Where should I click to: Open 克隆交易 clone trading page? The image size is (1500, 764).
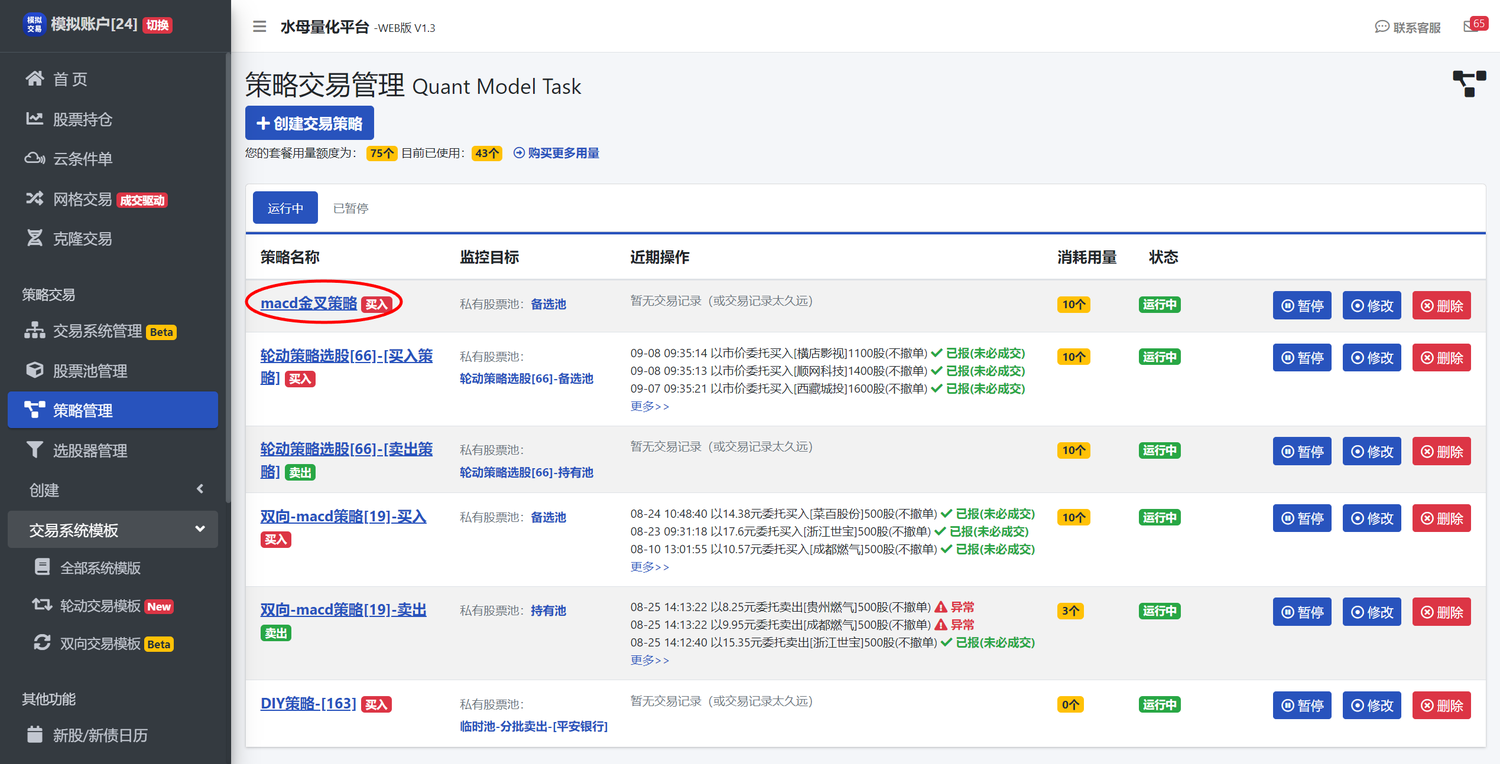coord(82,239)
